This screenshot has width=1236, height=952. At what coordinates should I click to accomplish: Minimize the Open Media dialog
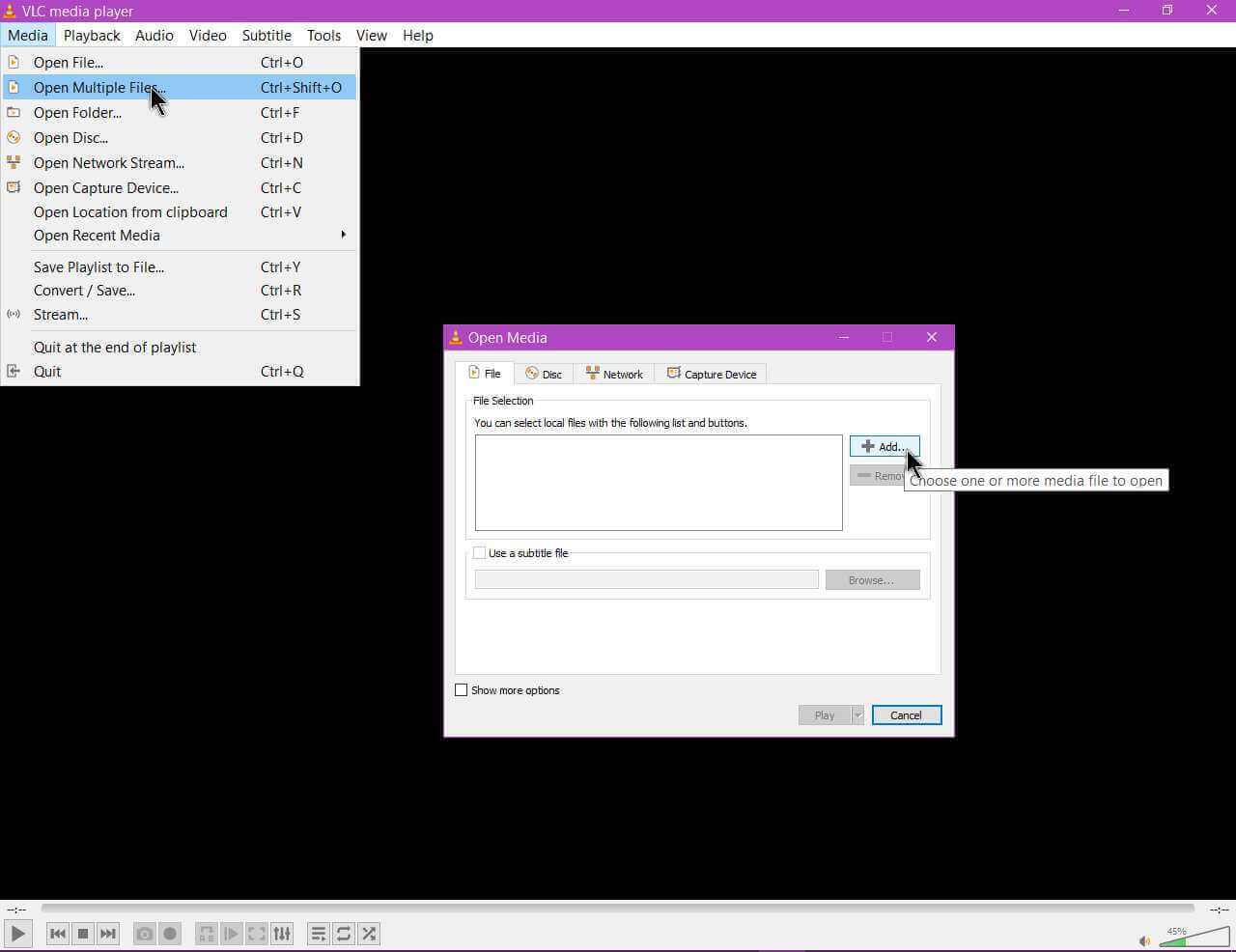[x=844, y=337]
